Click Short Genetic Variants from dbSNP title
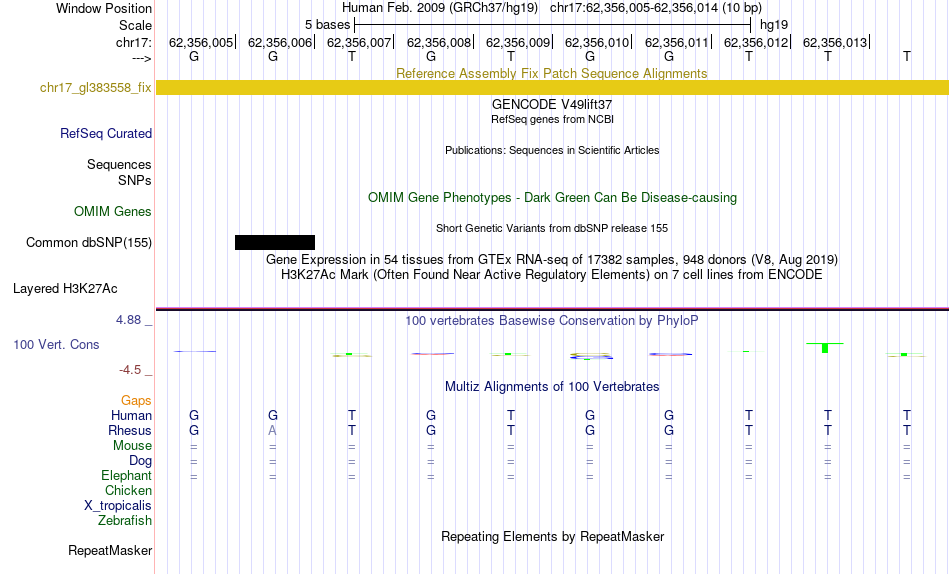Image resolution: width=950 pixels, height=574 pixels. [x=552, y=229]
